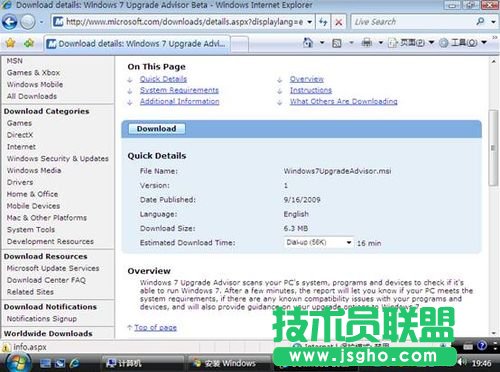This screenshot has height=372, width=500.
Task: Expand the Home button dropdown arrow
Action: (322, 43)
